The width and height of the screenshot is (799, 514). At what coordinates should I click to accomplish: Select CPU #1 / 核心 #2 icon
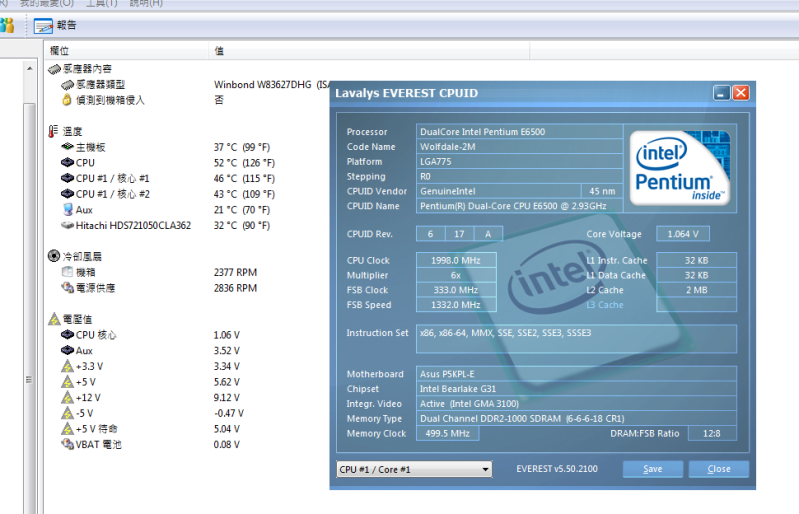67,194
